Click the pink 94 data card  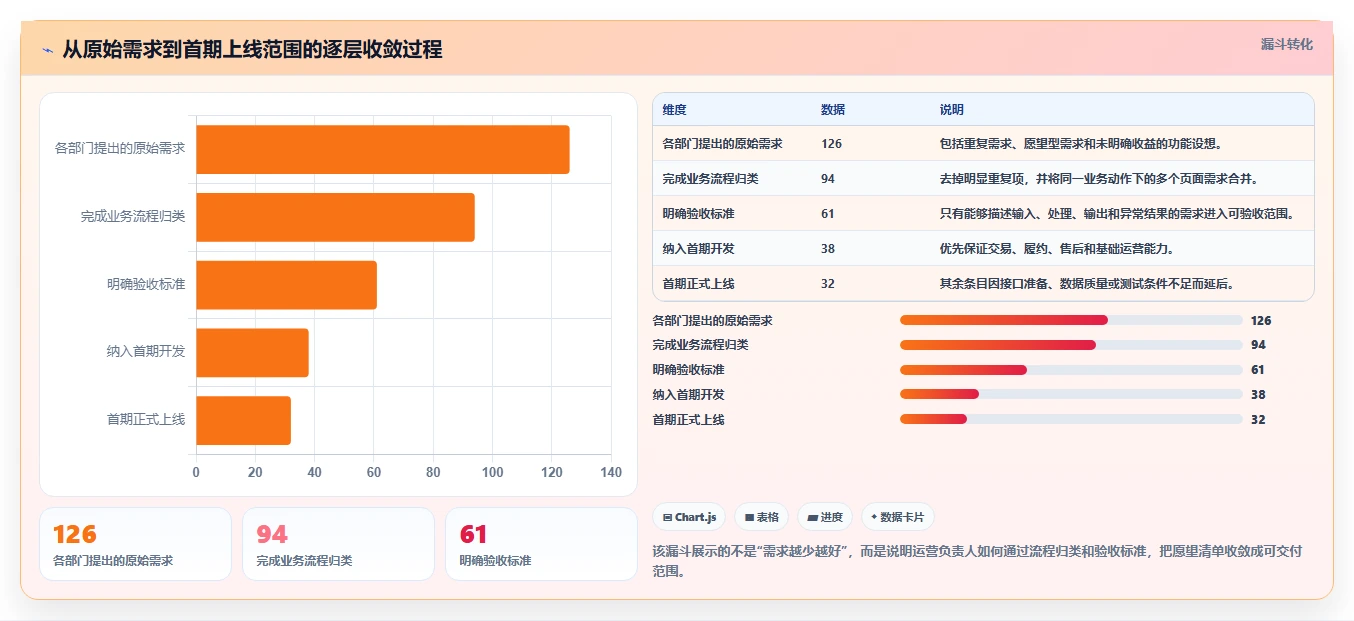(338, 544)
